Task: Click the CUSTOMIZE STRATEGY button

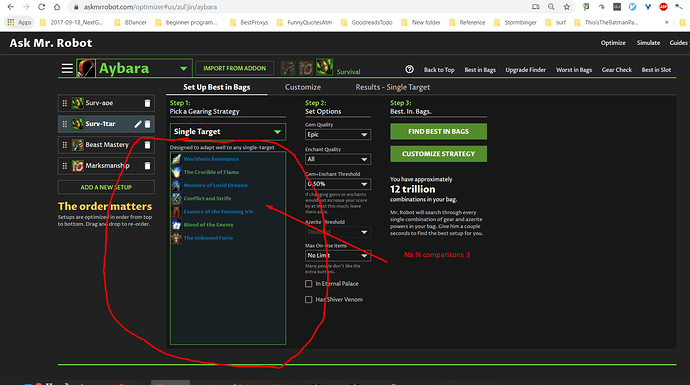Action: (x=438, y=154)
